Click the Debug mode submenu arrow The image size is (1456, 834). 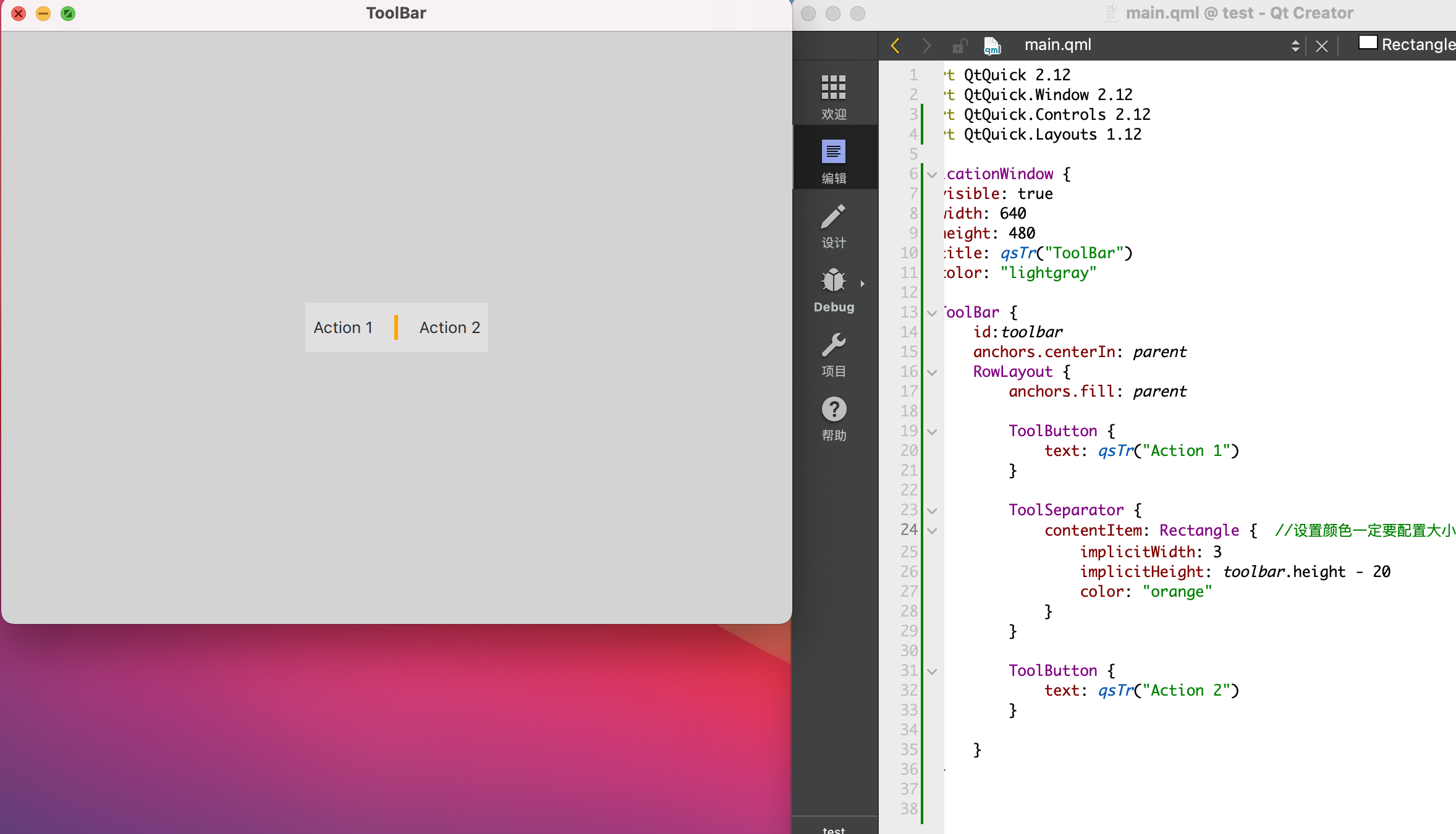point(862,284)
